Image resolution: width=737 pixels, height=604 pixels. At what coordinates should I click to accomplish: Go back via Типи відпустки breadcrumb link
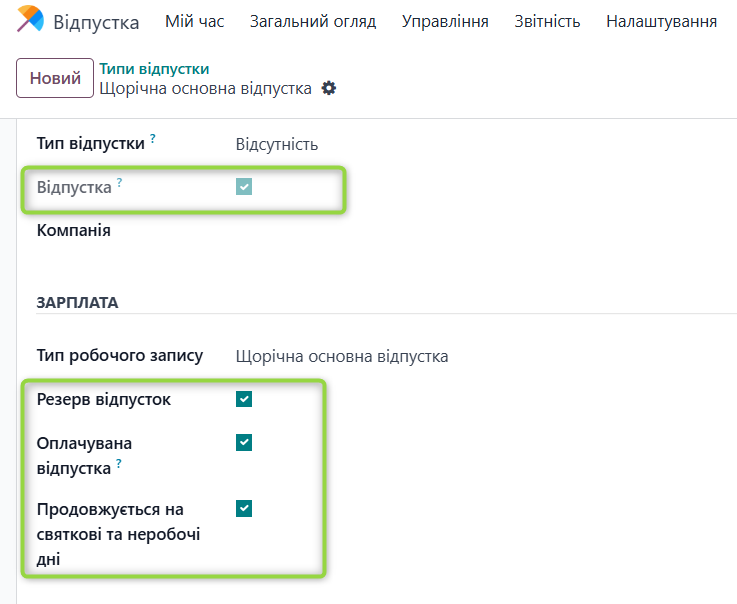tap(154, 69)
